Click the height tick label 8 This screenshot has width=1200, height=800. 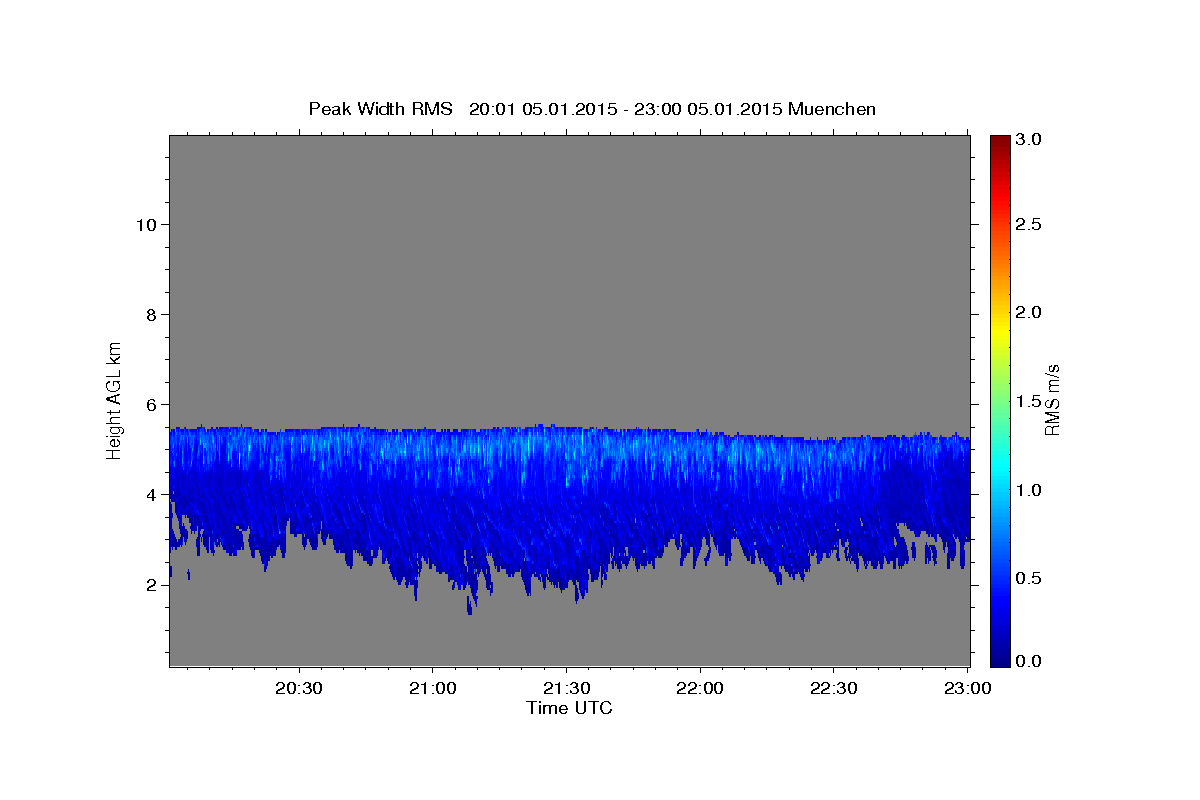[x=152, y=314]
